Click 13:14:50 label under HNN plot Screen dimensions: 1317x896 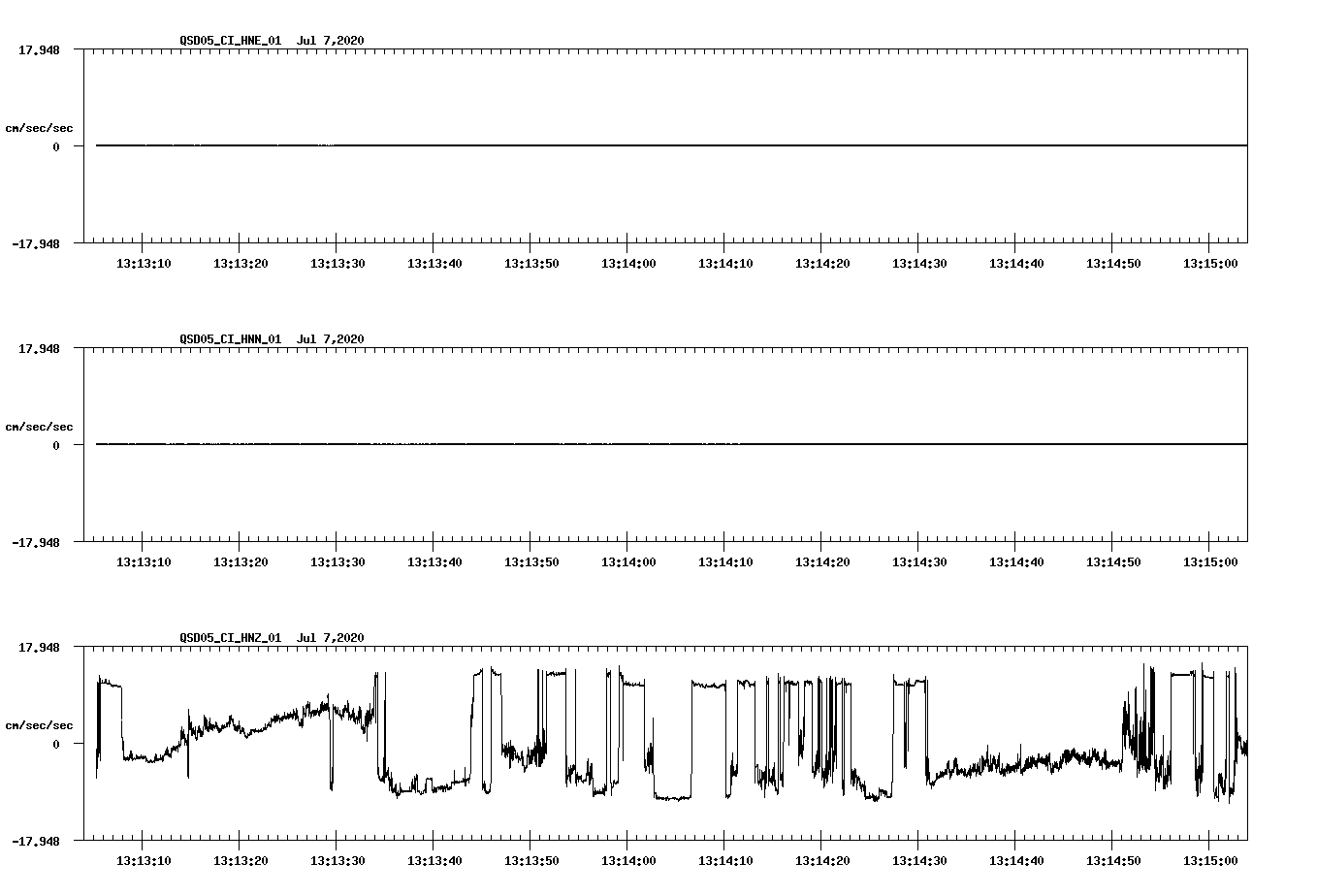(x=1113, y=561)
